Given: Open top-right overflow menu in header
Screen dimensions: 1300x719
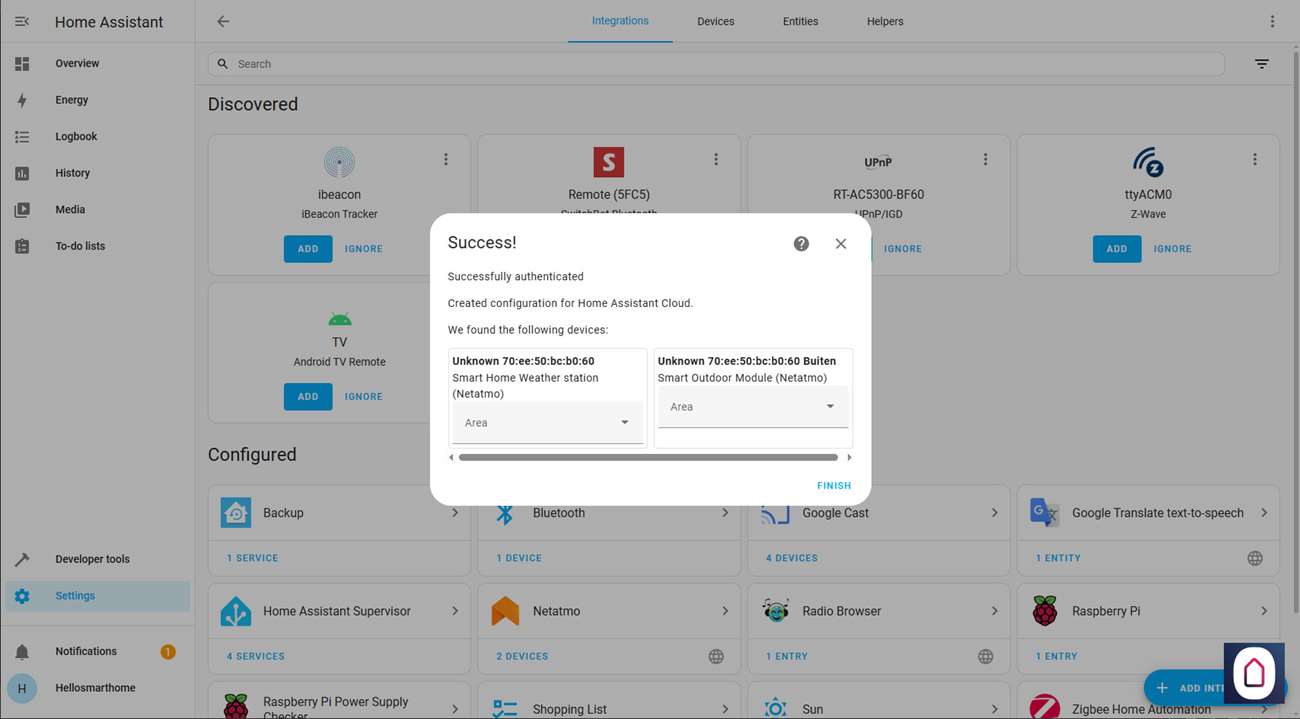Looking at the screenshot, I should pyautogui.click(x=1272, y=21).
